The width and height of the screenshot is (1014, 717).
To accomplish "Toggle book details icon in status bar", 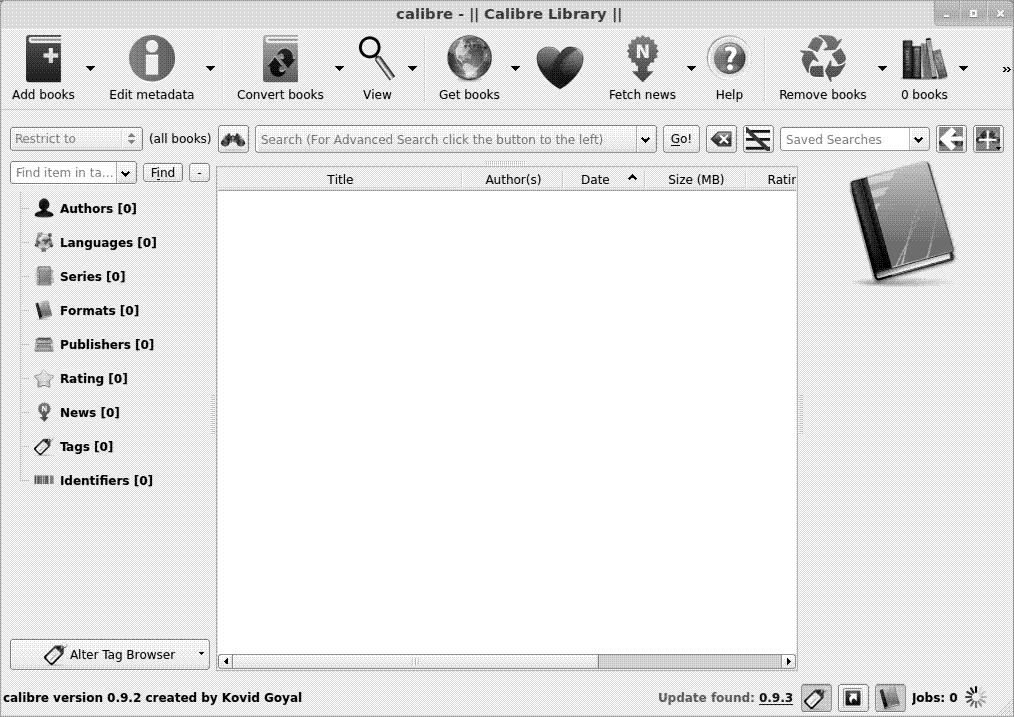I will click(890, 698).
